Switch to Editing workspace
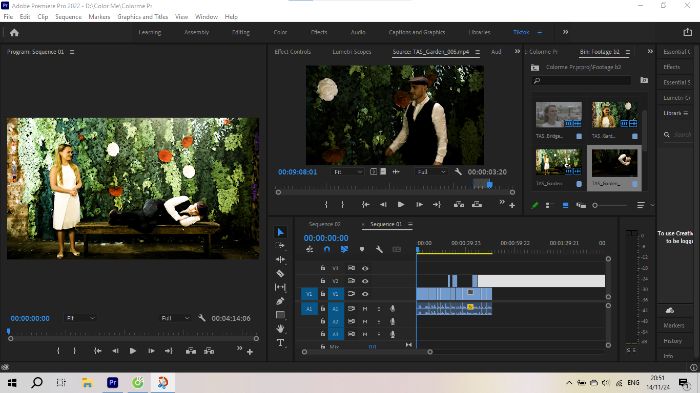Screen dimensions: 700x393 [x=241, y=32]
